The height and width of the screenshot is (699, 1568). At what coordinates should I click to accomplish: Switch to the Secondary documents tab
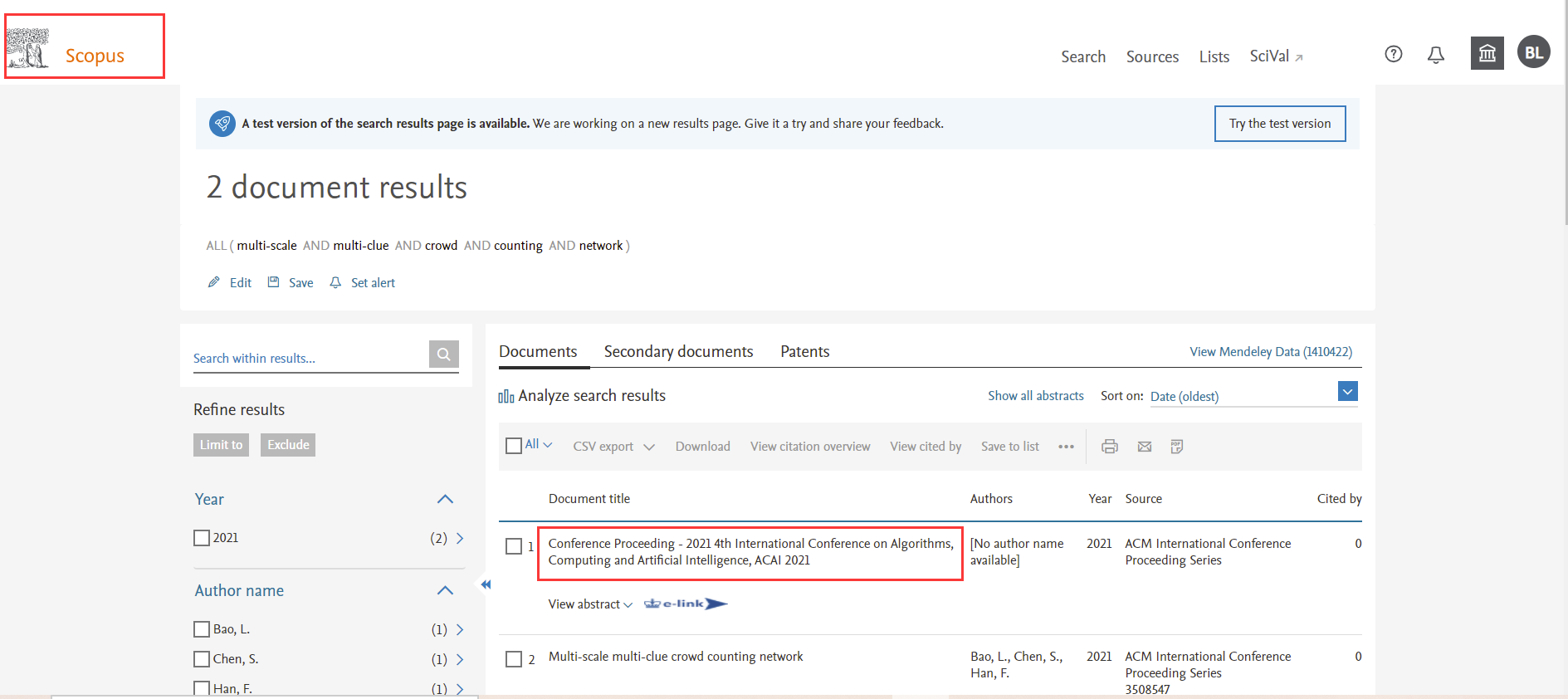point(678,351)
